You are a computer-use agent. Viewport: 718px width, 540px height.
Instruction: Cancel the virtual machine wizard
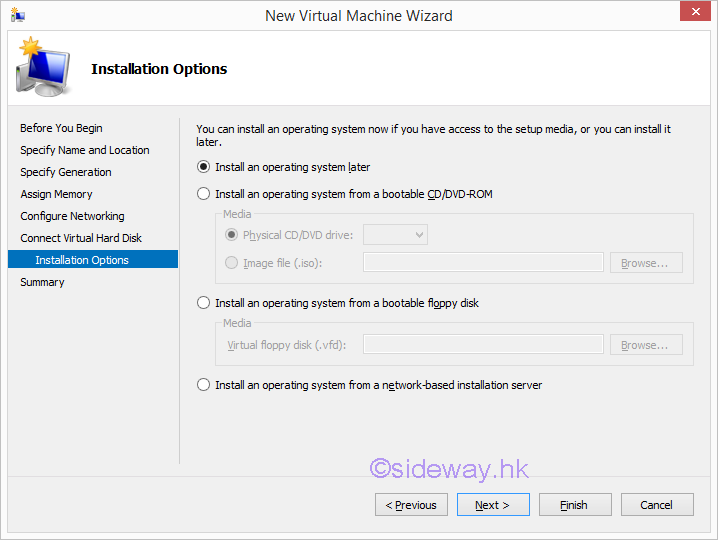tap(657, 505)
